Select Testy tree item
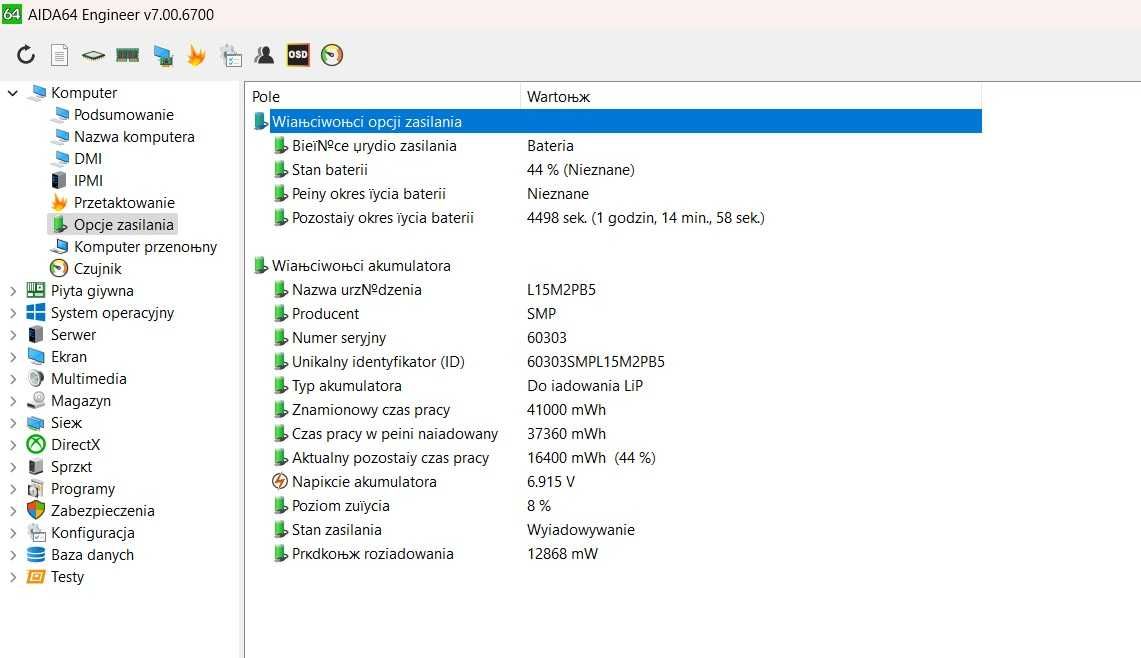The image size is (1141, 658). click(x=67, y=577)
